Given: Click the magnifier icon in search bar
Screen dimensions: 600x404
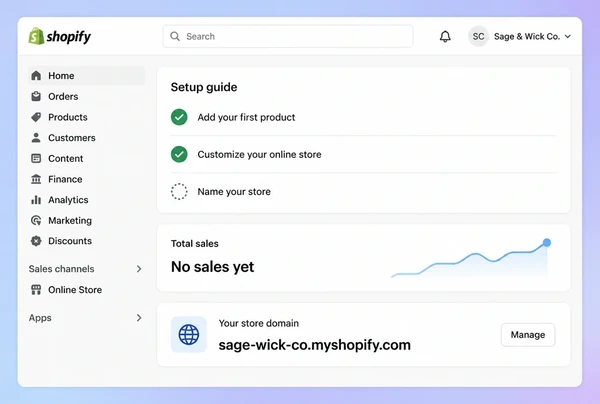Looking at the screenshot, I should (x=175, y=36).
